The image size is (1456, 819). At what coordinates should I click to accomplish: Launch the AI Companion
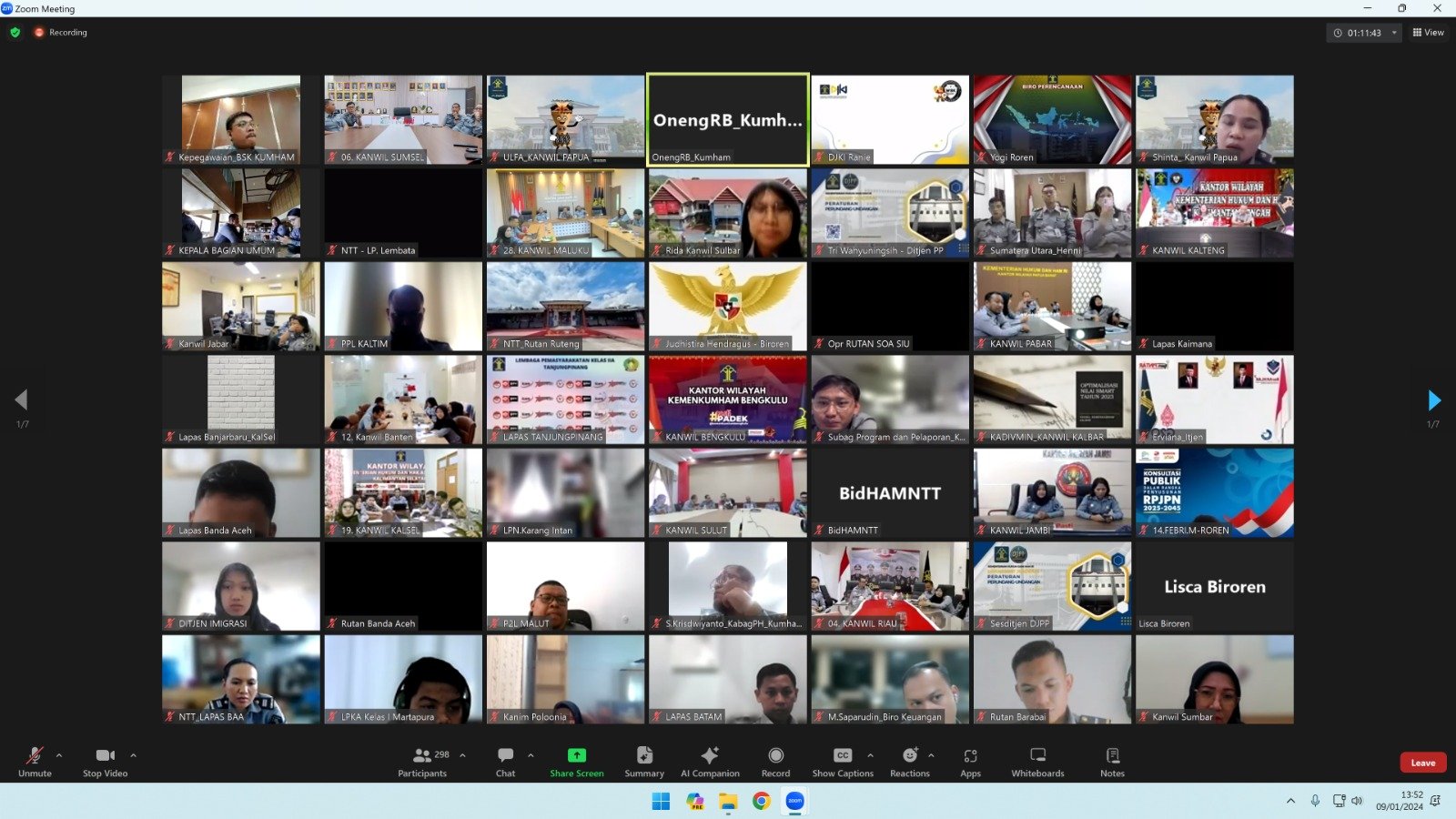click(x=710, y=762)
